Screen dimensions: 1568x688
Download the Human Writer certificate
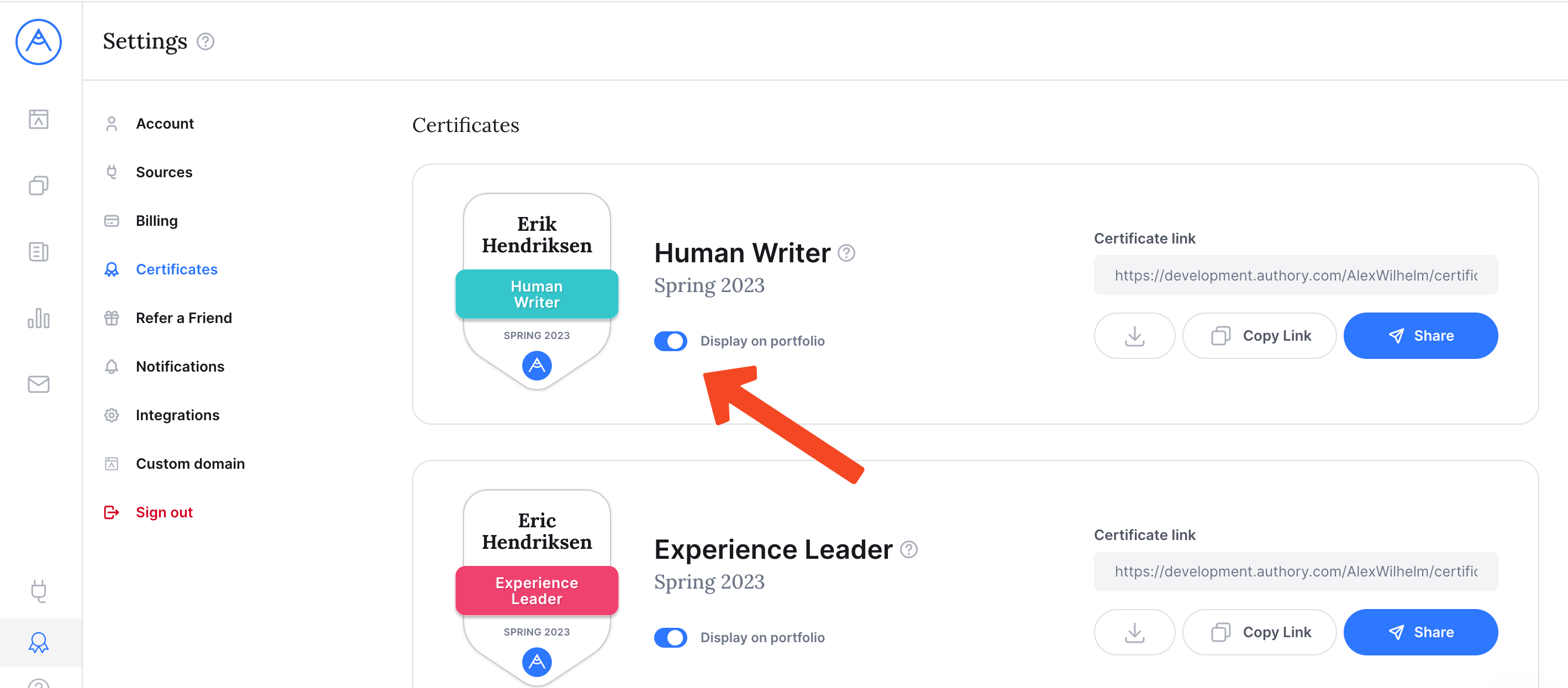[1134, 336]
